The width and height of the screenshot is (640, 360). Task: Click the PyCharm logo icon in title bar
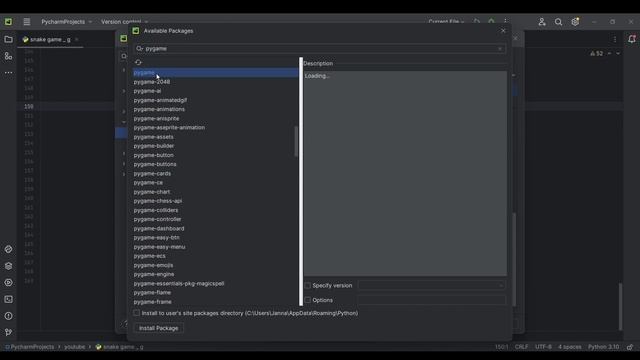click(x=8, y=22)
